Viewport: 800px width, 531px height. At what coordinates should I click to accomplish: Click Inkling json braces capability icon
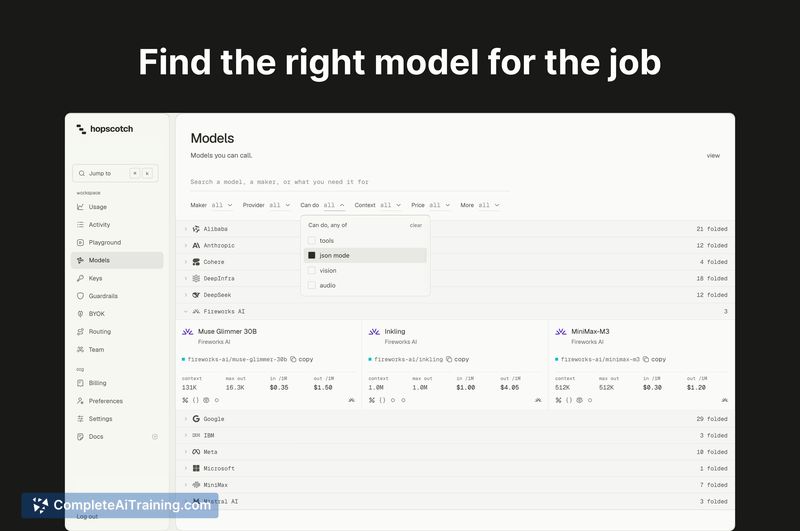(x=382, y=400)
